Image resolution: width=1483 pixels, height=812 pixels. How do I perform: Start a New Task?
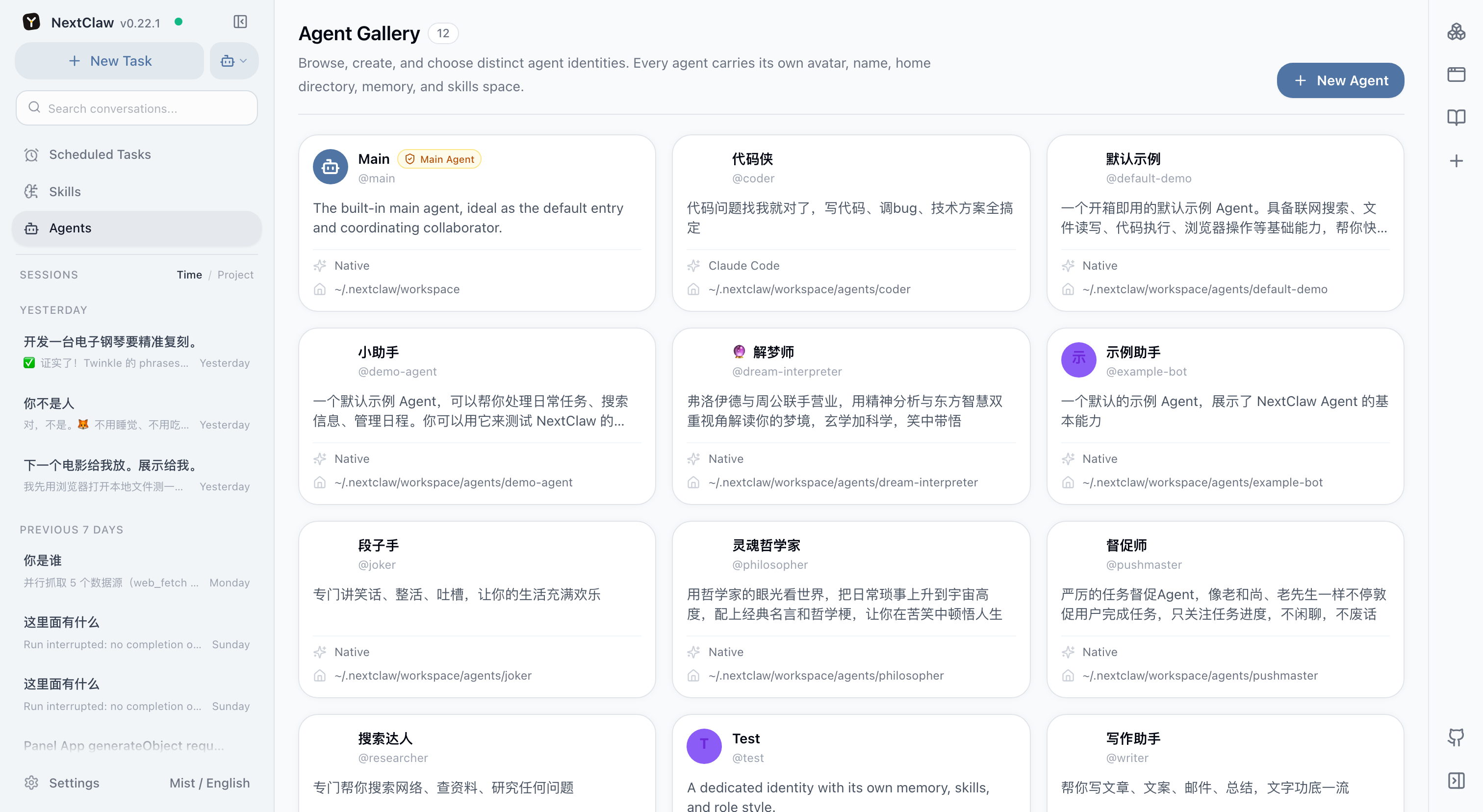click(x=109, y=61)
